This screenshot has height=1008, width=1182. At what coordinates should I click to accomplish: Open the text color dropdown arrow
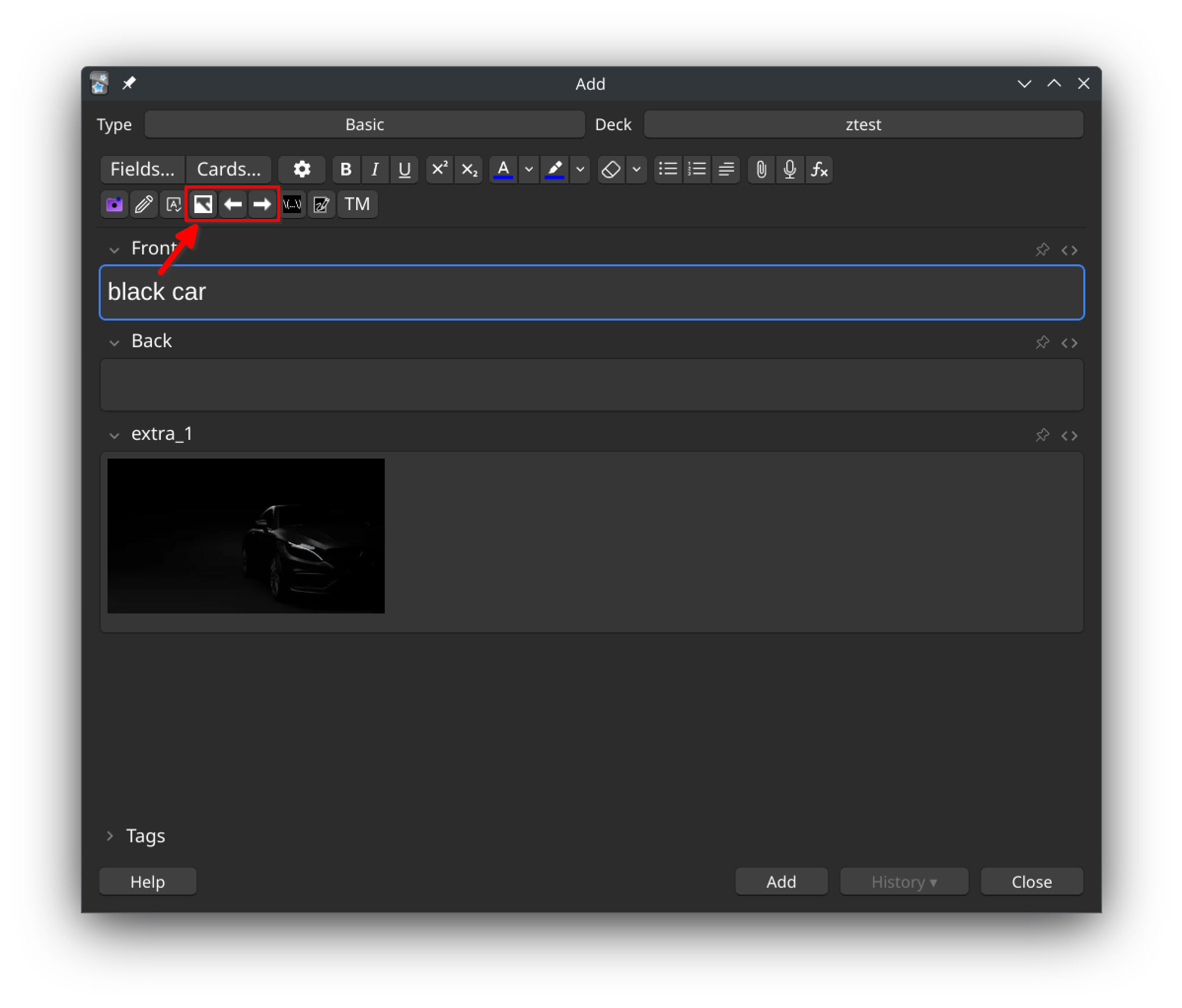pyautogui.click(x=528, y=169)
